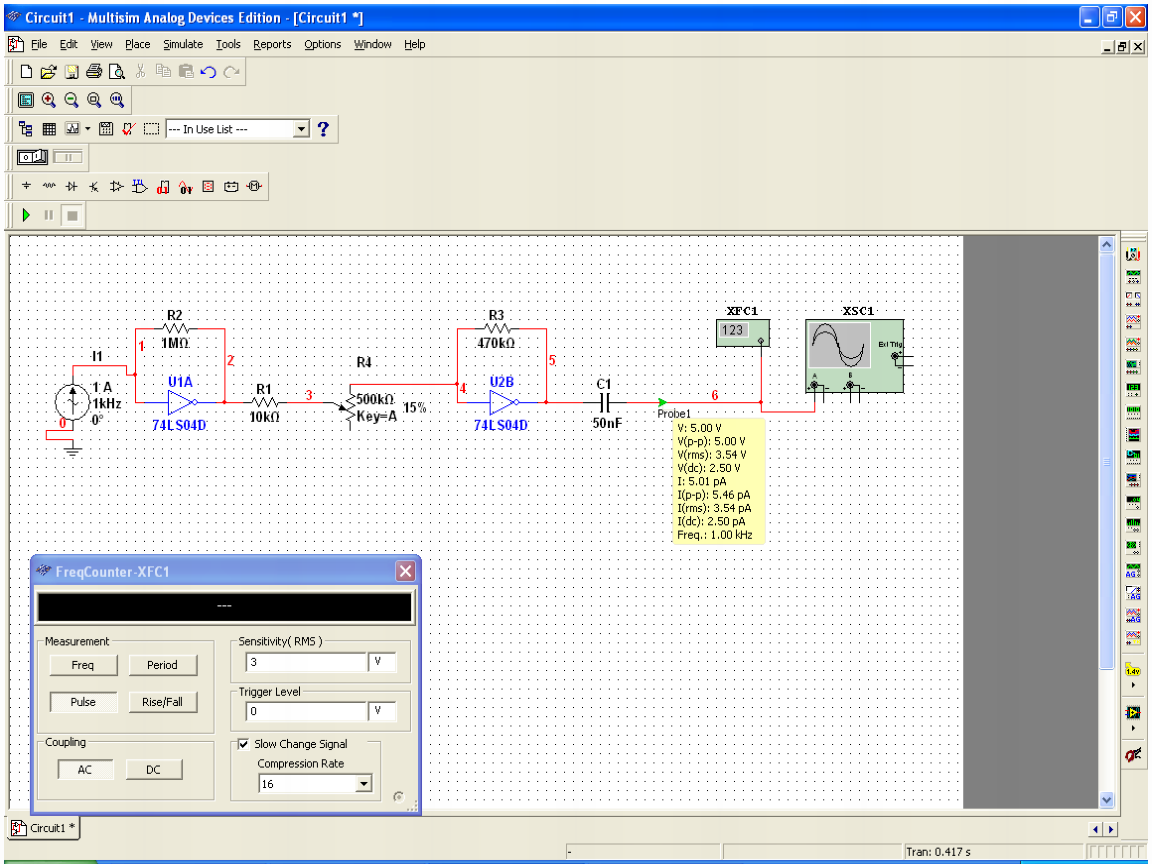Open the File menu
1152x864 pixels.
coord(39,44)
